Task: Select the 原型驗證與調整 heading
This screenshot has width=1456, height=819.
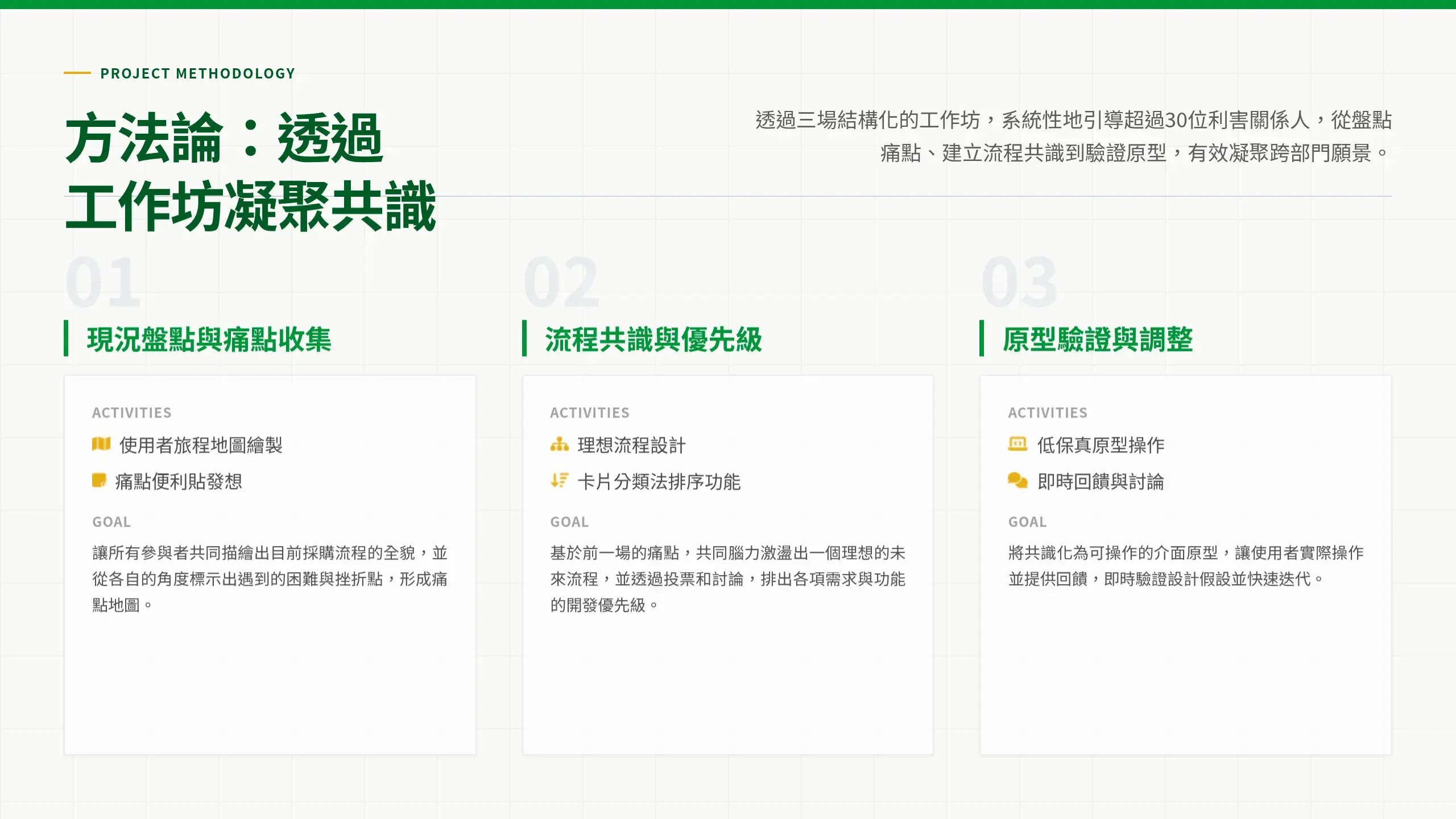Action: click(x=1097, y=340)
